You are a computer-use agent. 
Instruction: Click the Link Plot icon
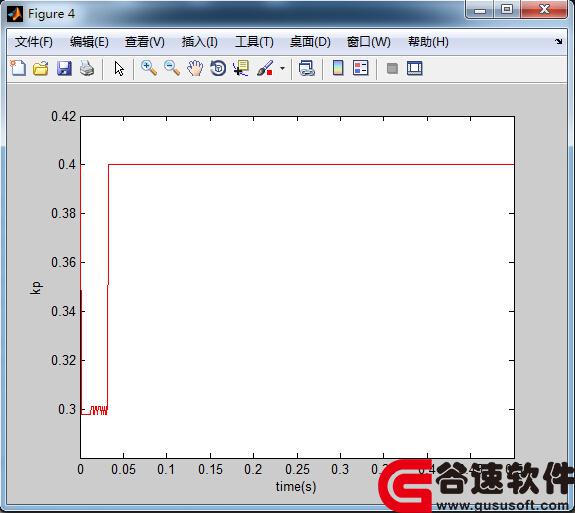(x=307, y=69)
